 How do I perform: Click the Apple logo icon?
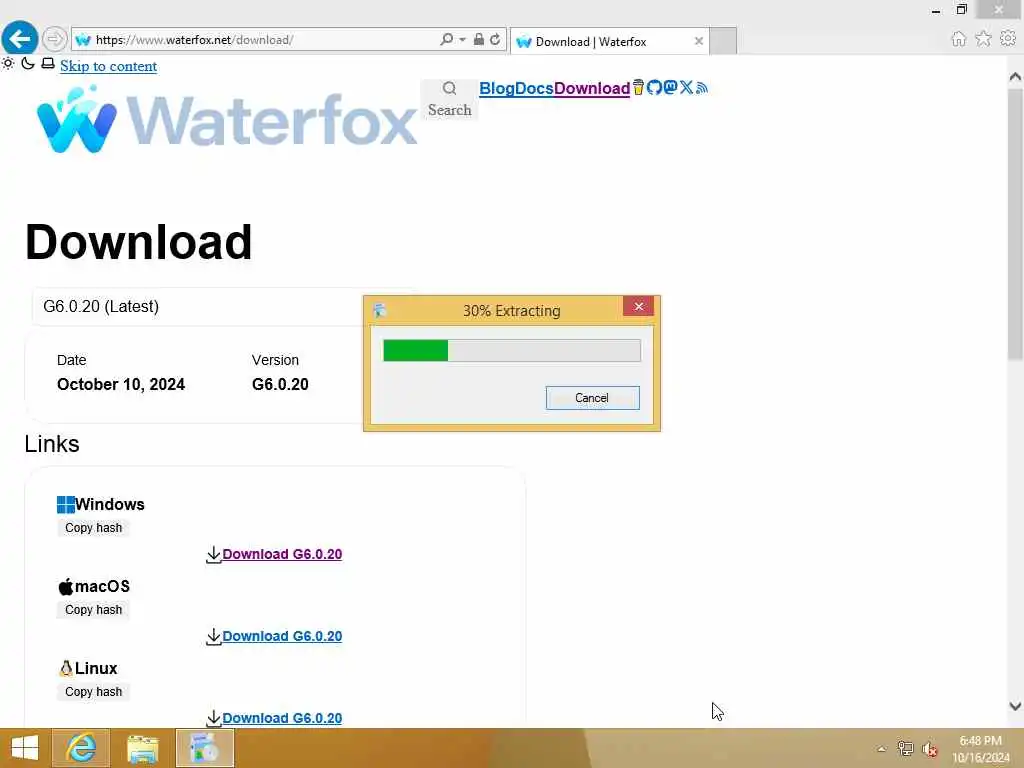tap(65, 586)
